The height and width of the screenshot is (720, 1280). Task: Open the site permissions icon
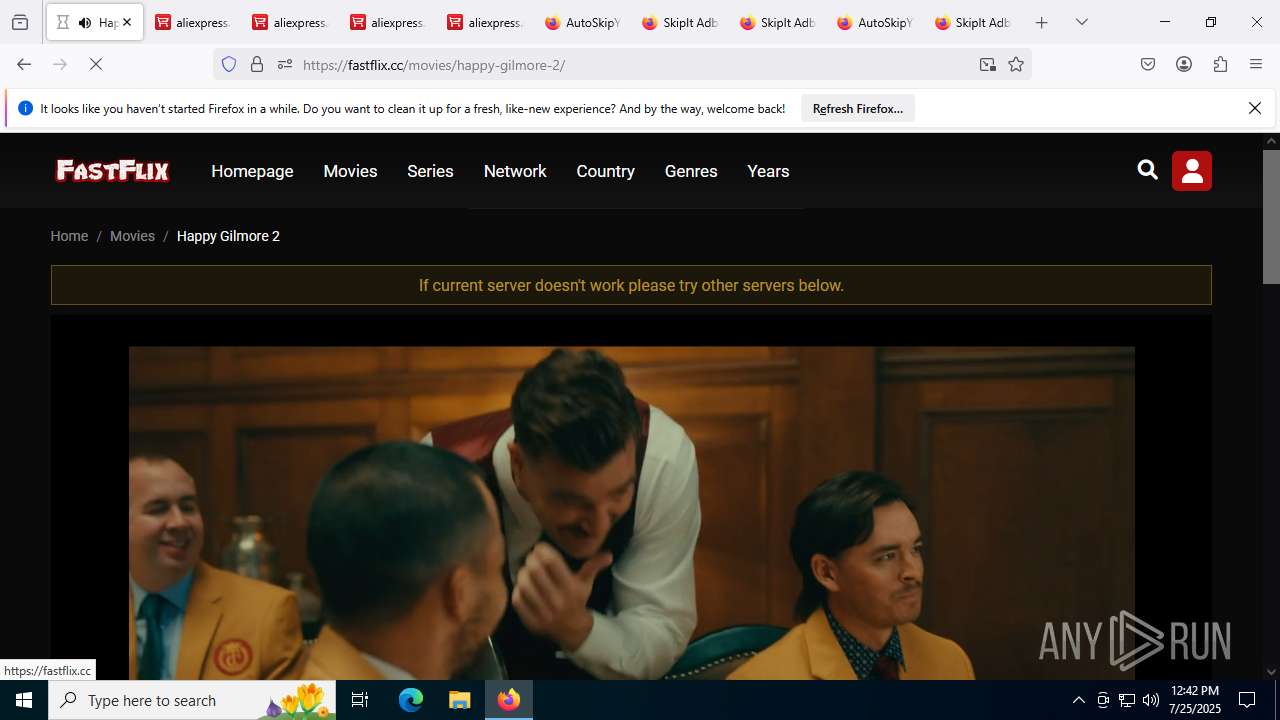[x=285, y=64]
